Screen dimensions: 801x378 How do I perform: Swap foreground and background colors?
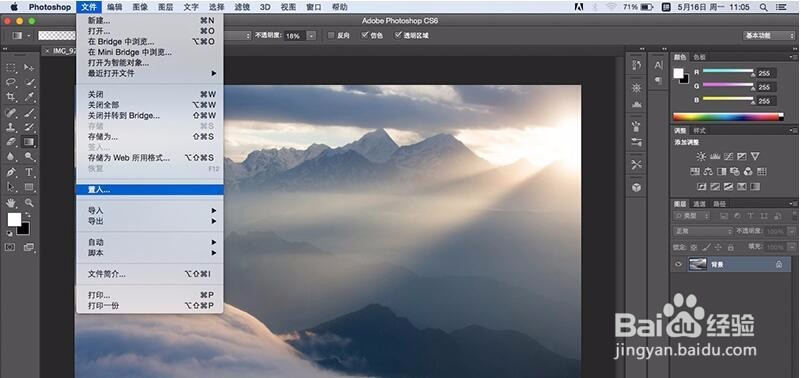(28, 215)
